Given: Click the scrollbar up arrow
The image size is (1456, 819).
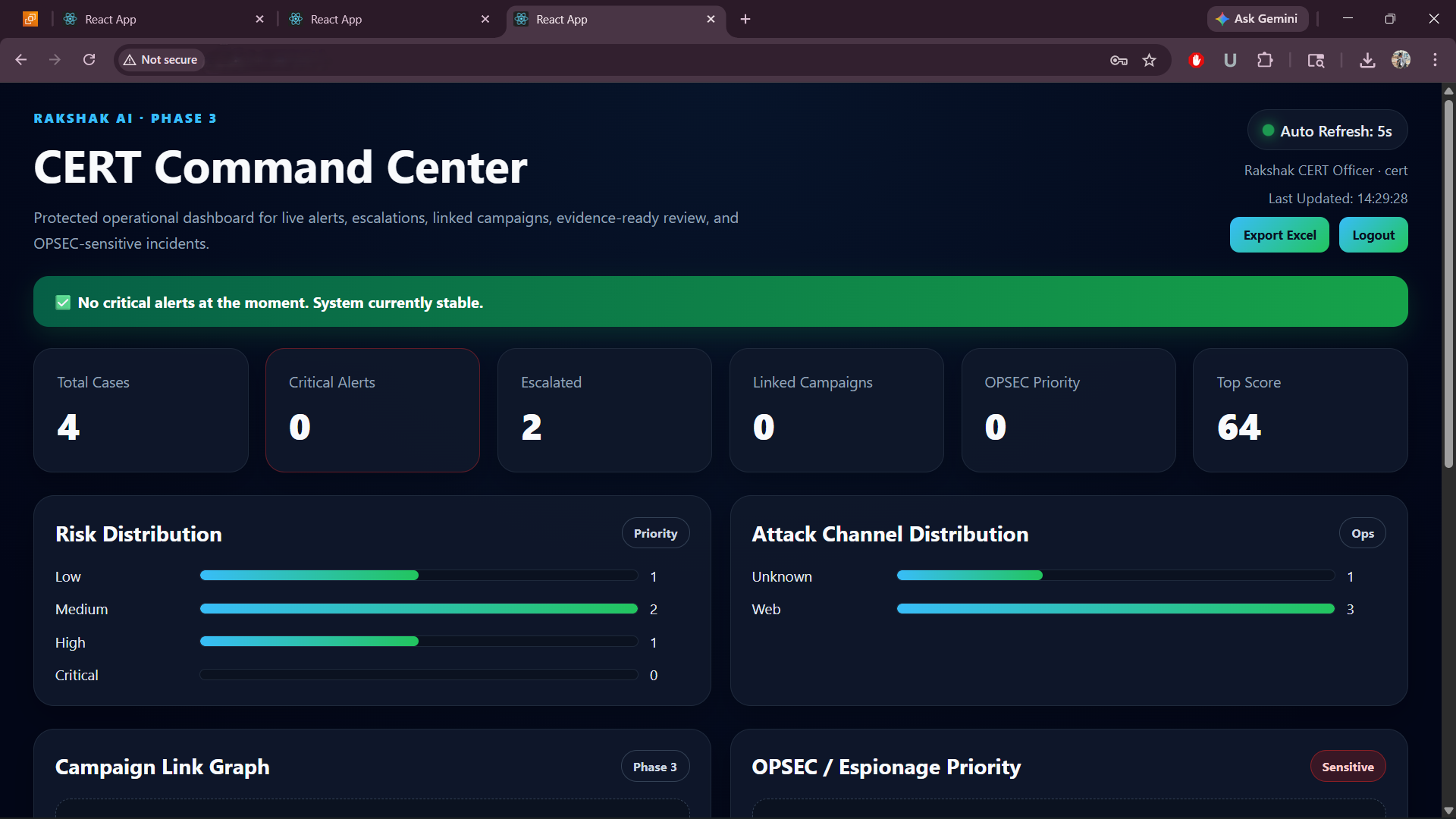Looking at the screenshot, I should click(x=1448, y=91).
